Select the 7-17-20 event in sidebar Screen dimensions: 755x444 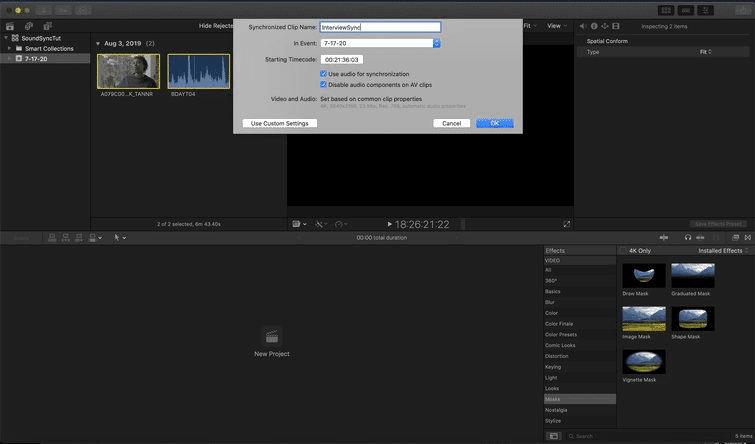pos(45,58)
